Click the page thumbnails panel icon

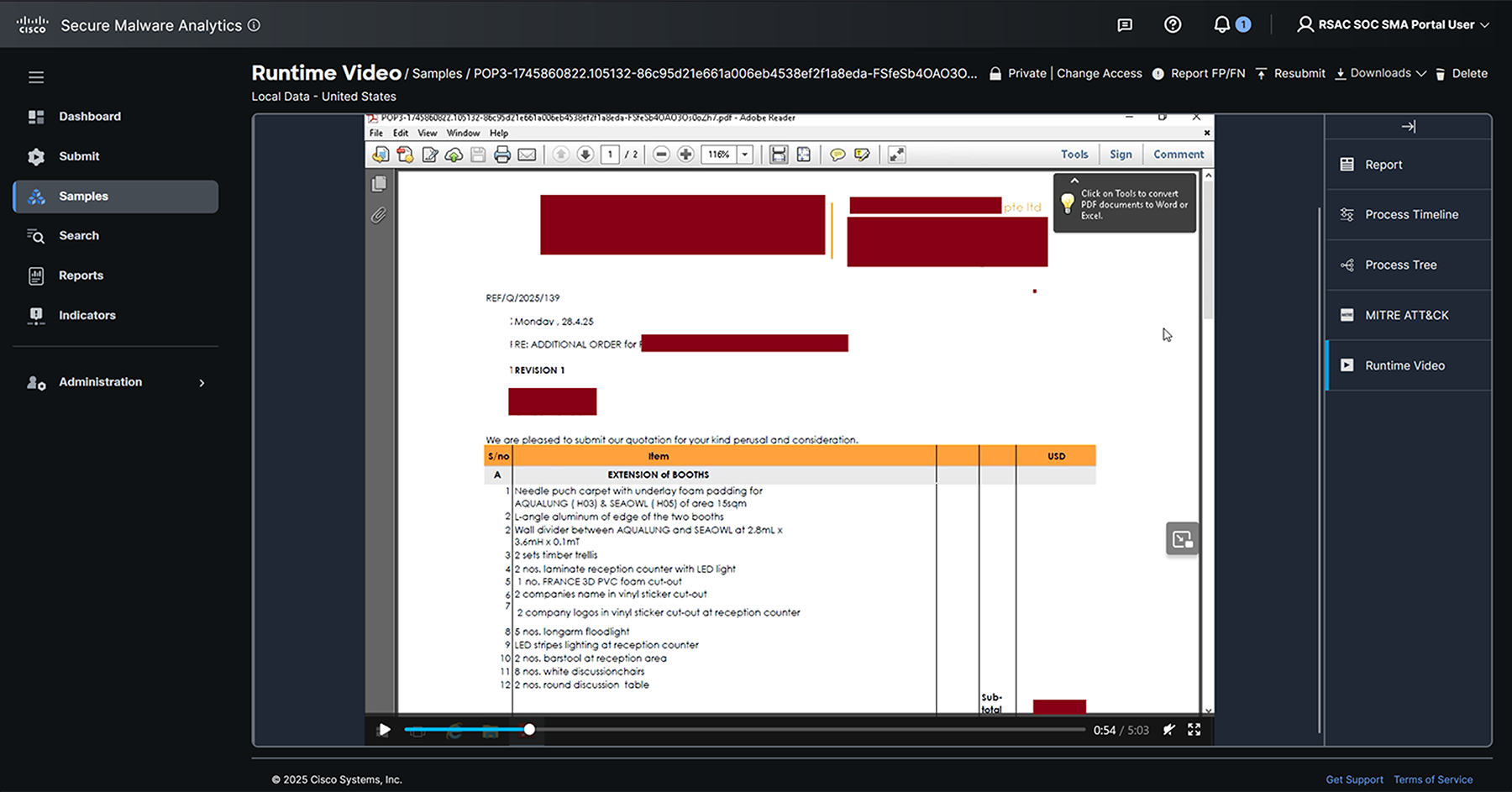(x=379, y=183)
